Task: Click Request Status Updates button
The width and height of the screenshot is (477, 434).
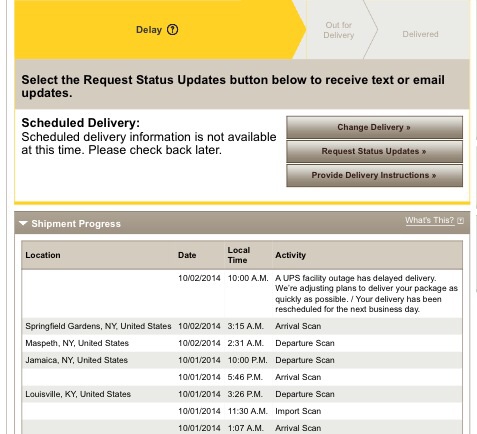Action: click(x=374, y=151)
